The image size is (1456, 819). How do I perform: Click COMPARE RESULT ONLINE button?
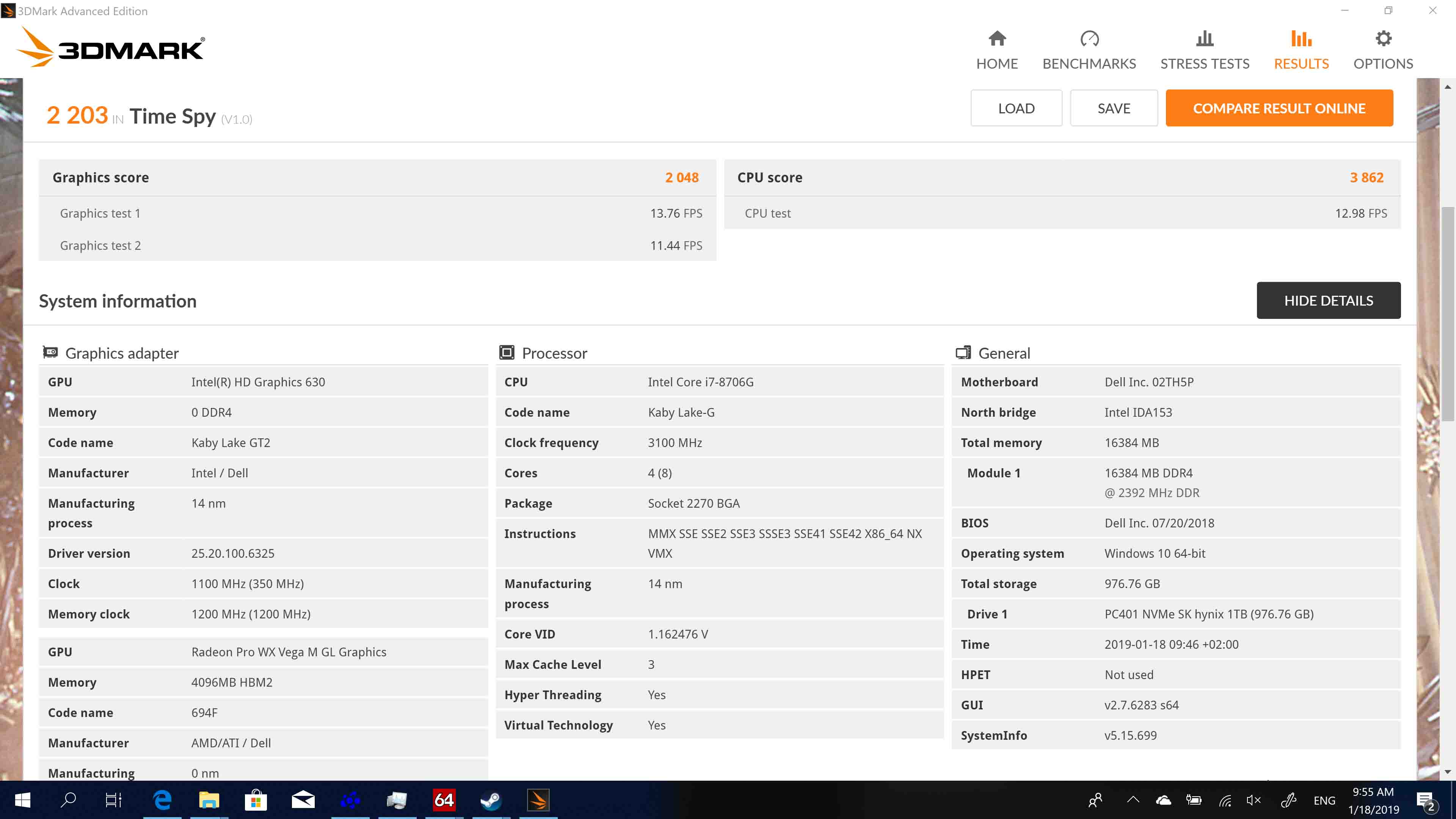(1279, 108)
